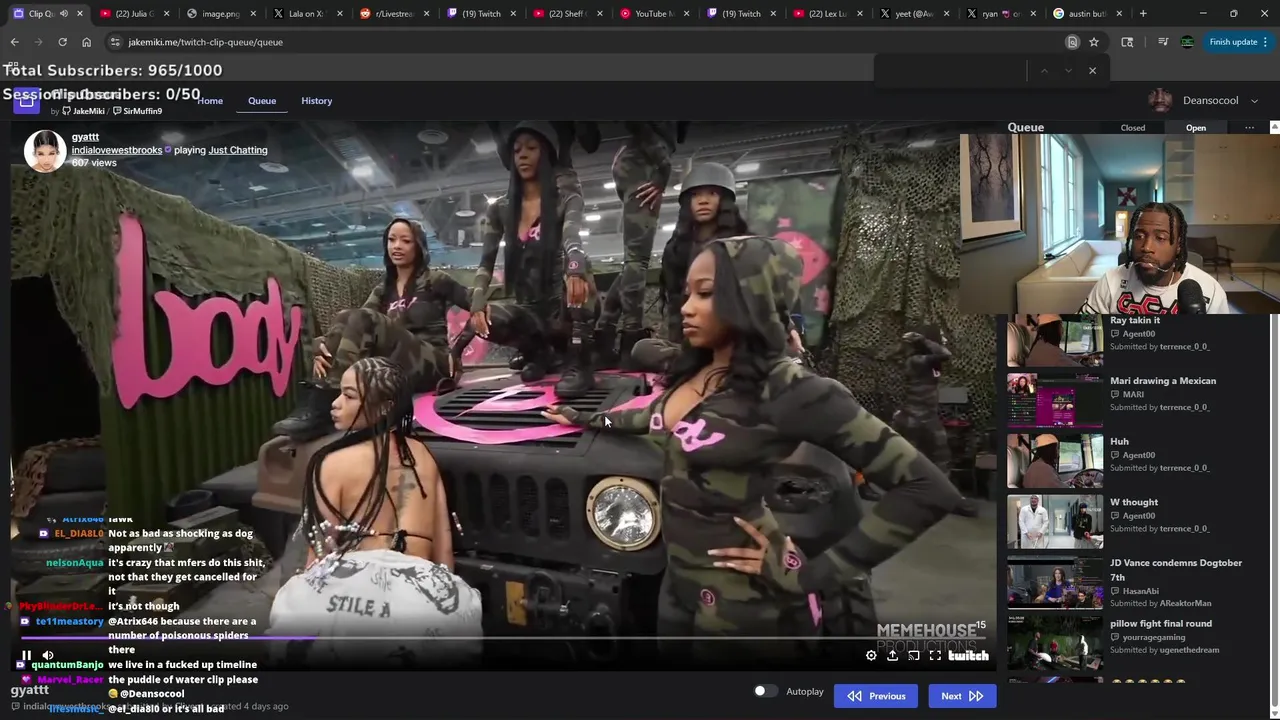Click the Deansocool profile avatar
The width and height of the screenshot is (1280, 720).
coord(1160,100)
